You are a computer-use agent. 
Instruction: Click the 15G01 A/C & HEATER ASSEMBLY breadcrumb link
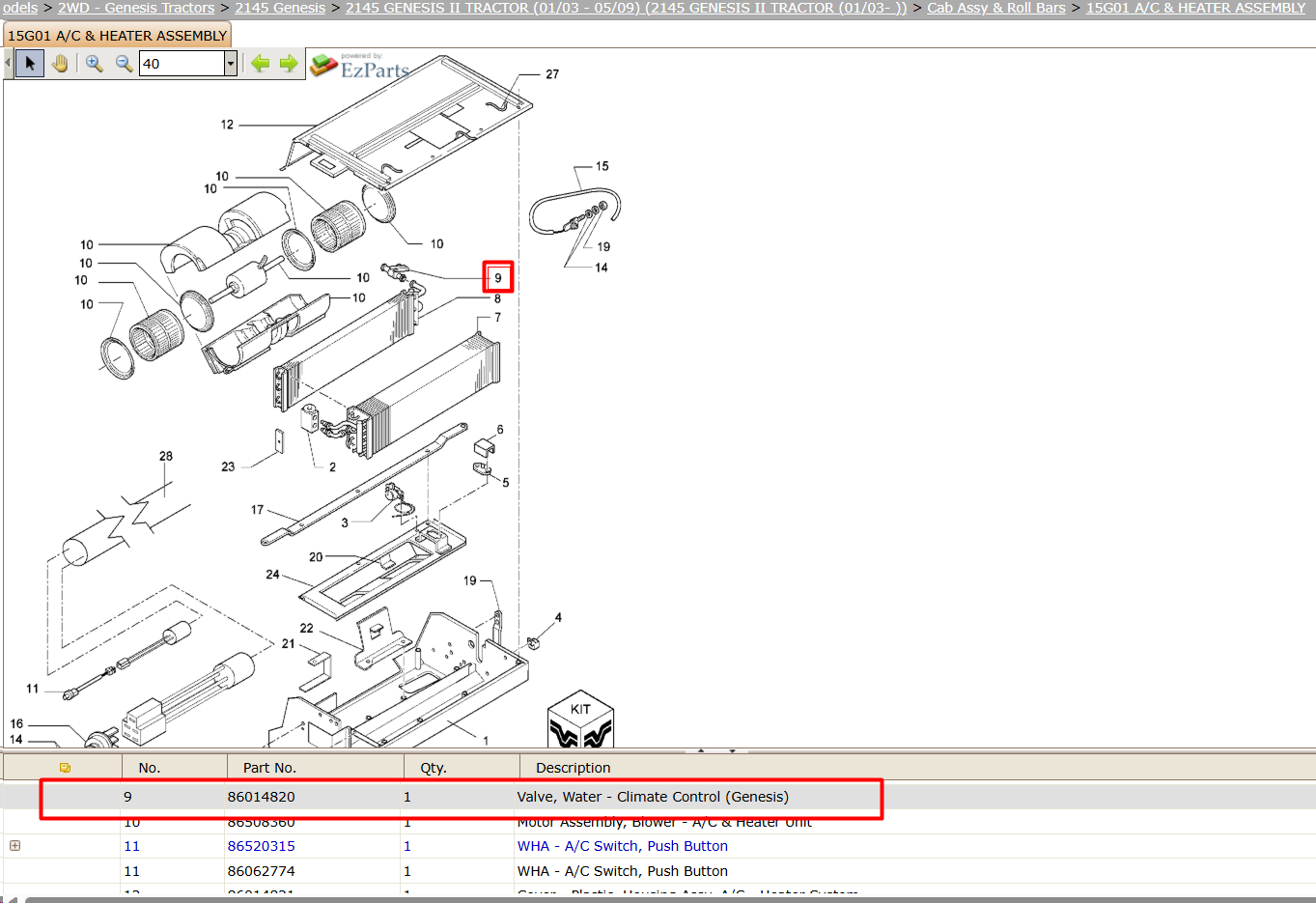[1195, 8]
